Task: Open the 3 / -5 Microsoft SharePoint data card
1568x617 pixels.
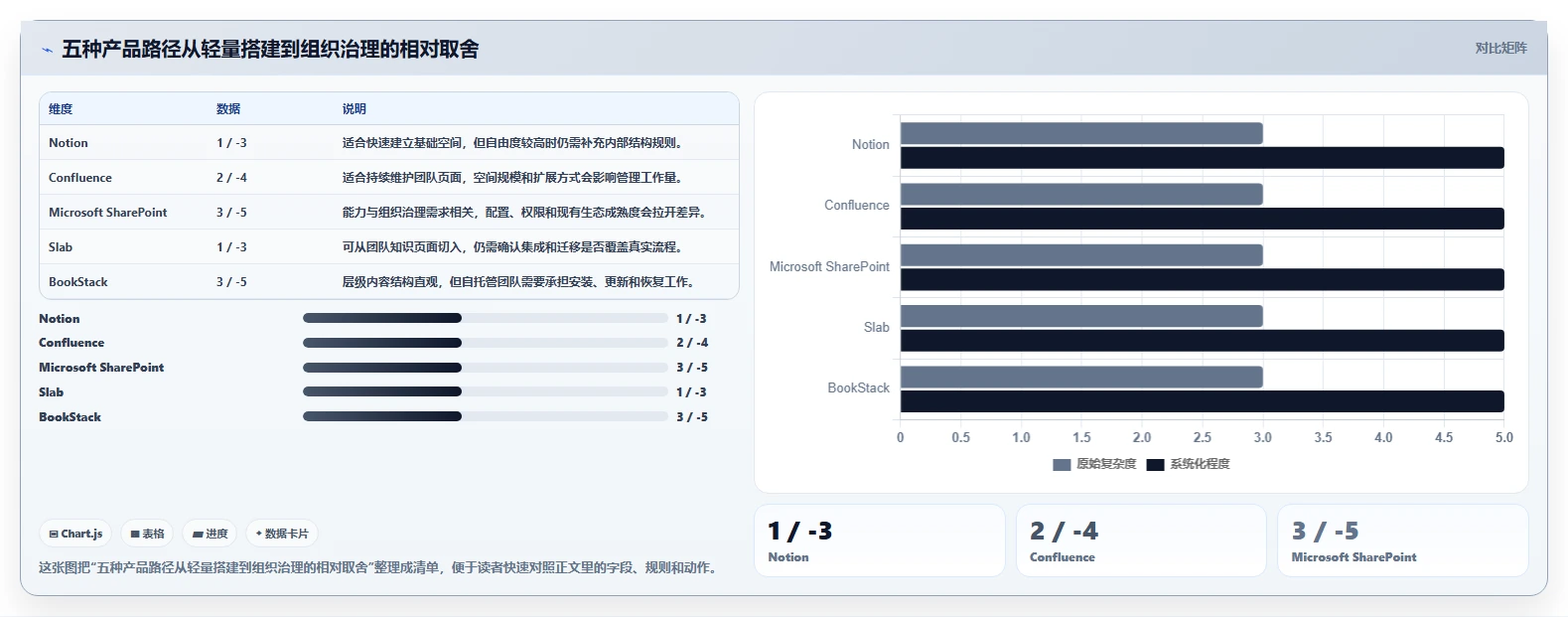Action: coord(1402,540)
